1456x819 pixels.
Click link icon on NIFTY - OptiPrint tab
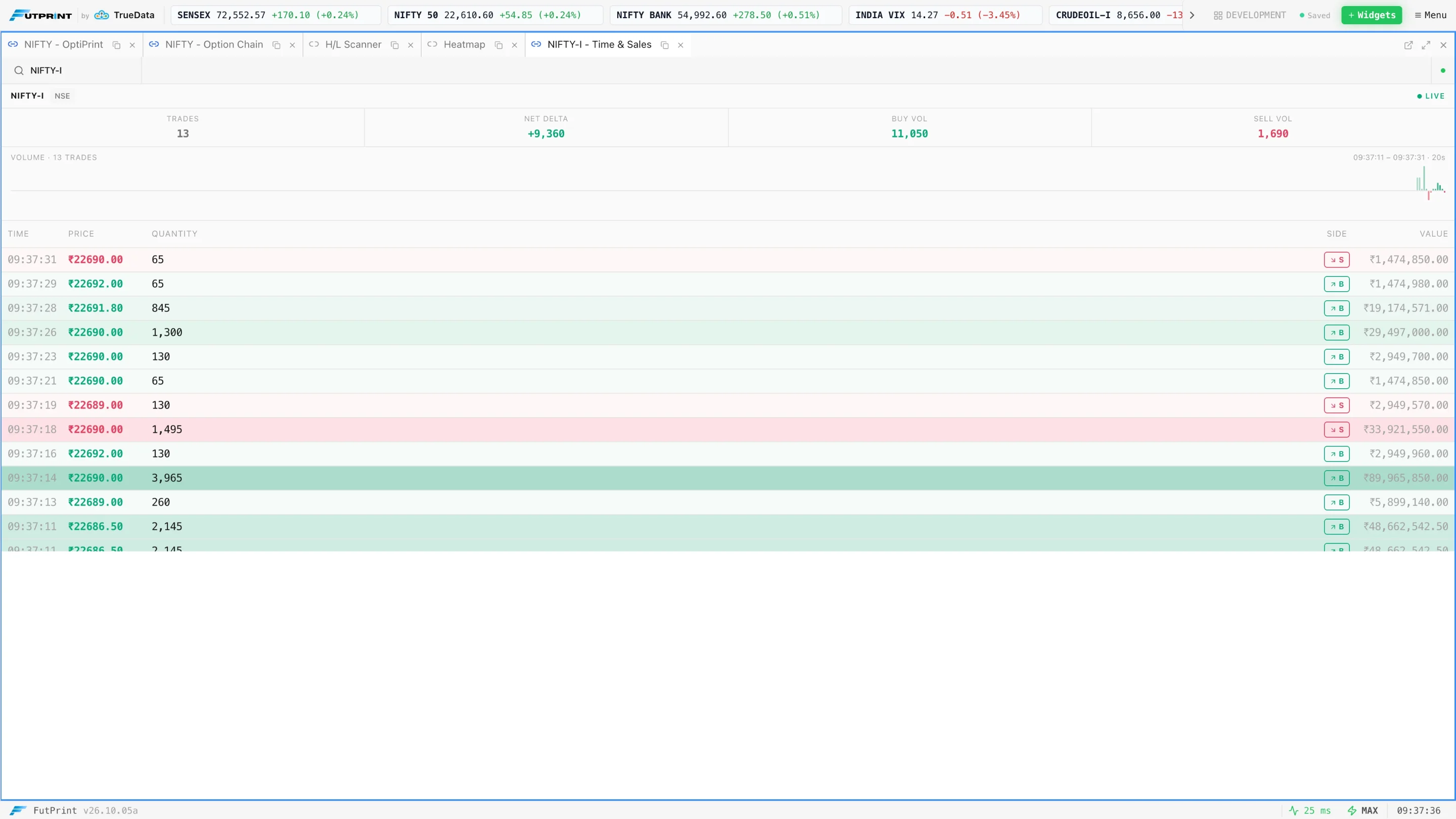[13, 44]
